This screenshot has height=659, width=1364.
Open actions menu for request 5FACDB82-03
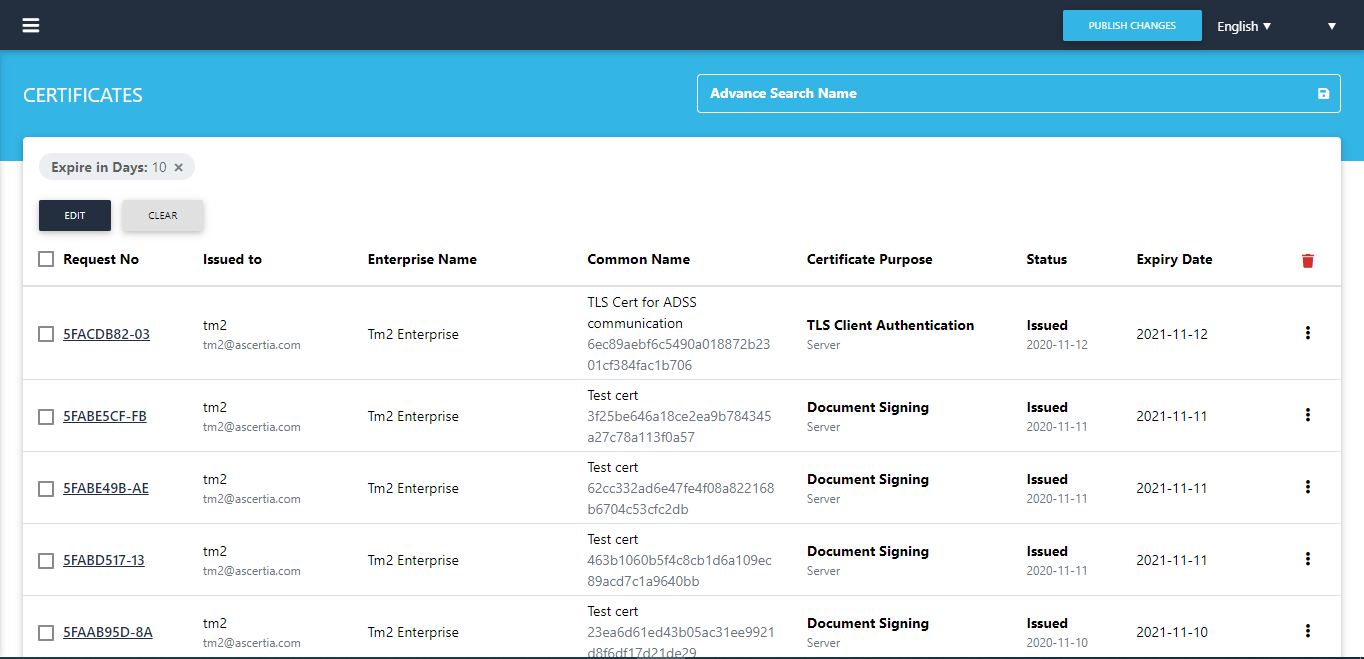pyautogui.click(x=1307, y=333)
